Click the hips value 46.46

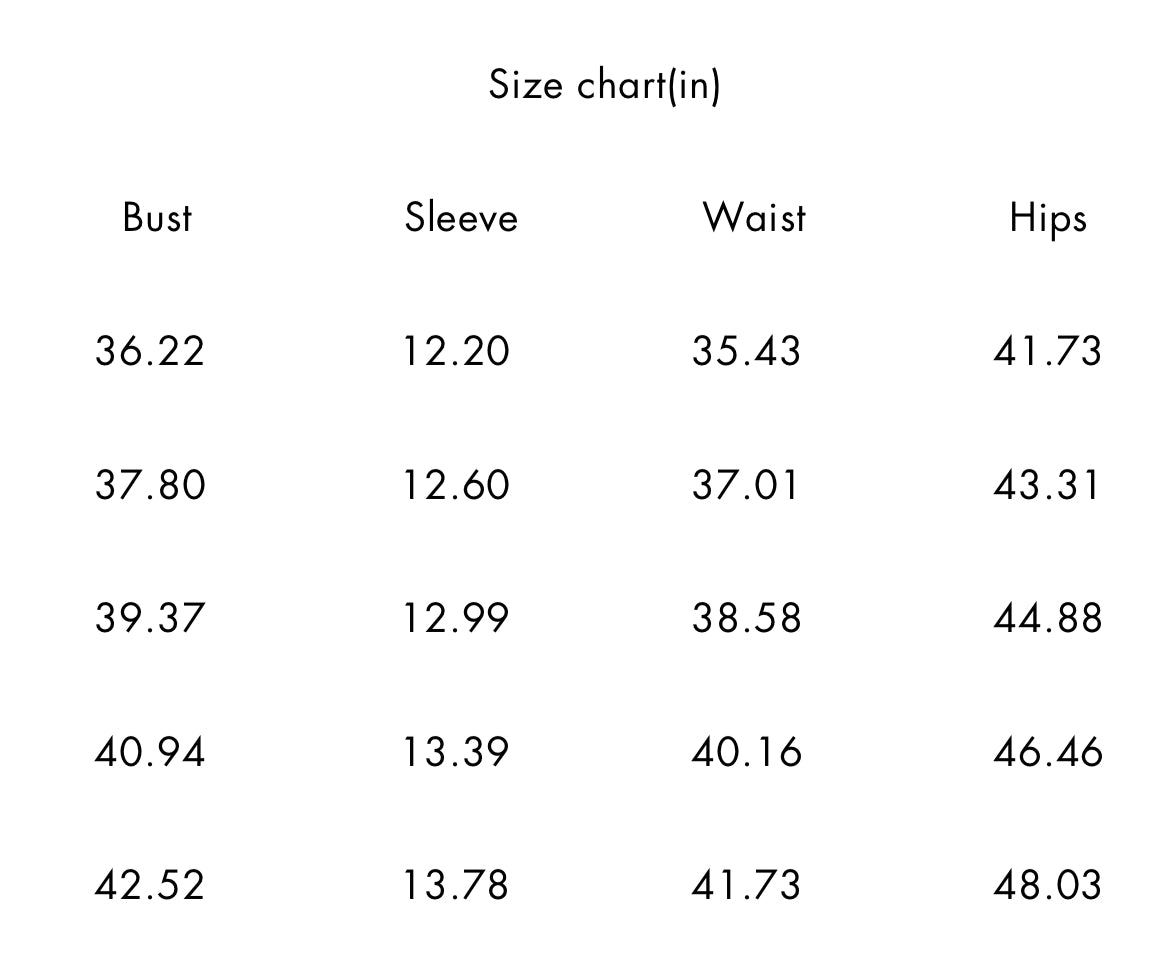1048,752
